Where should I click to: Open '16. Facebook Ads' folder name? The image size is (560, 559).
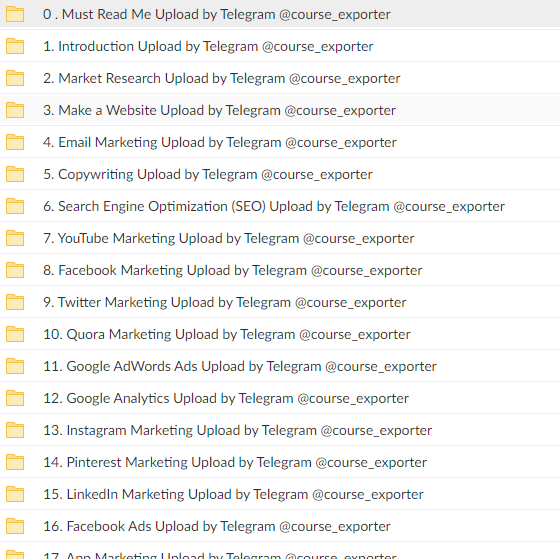tap(216, 526)
